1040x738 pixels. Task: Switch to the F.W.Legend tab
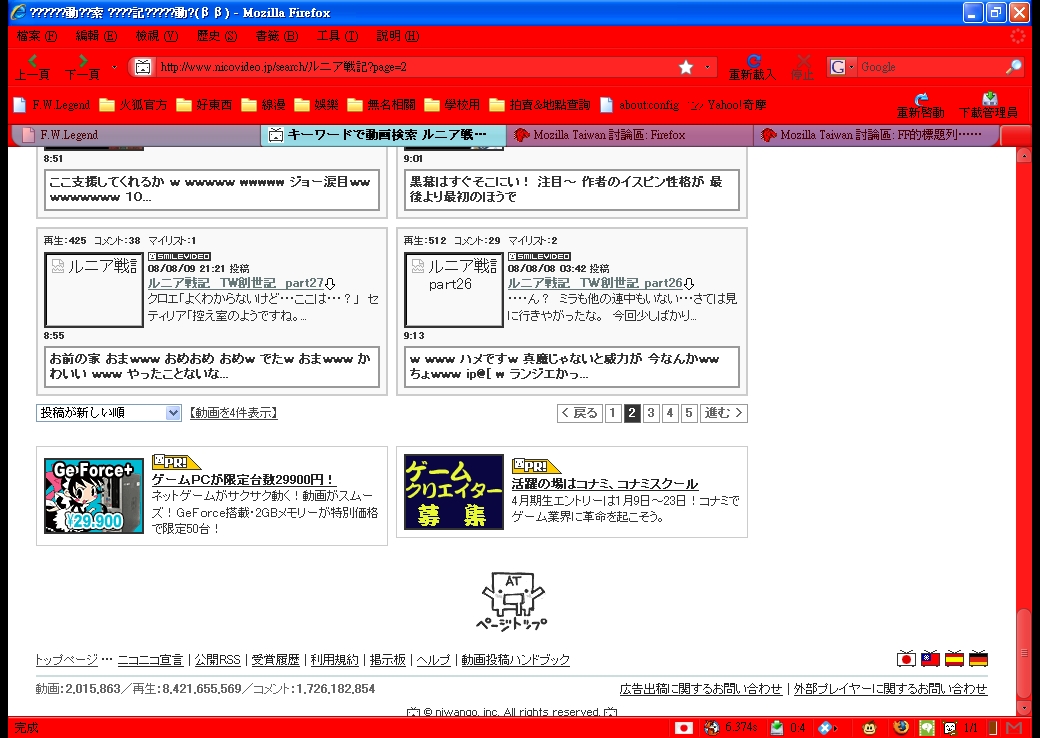point(68,135)
